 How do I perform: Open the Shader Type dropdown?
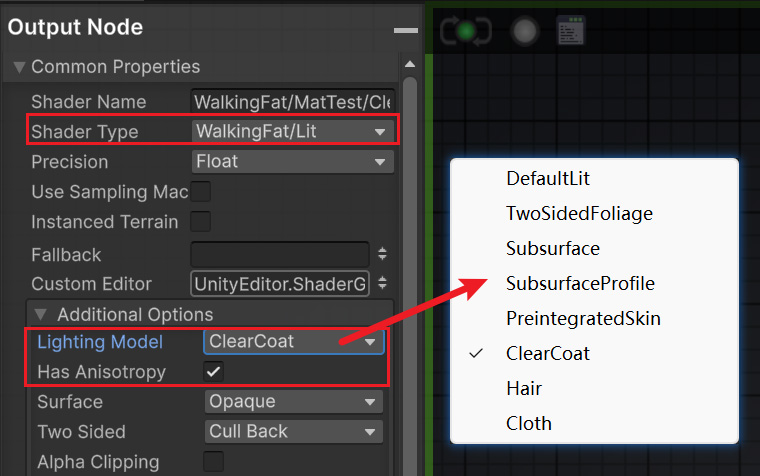pyautogui.click(x=293, y=131)
